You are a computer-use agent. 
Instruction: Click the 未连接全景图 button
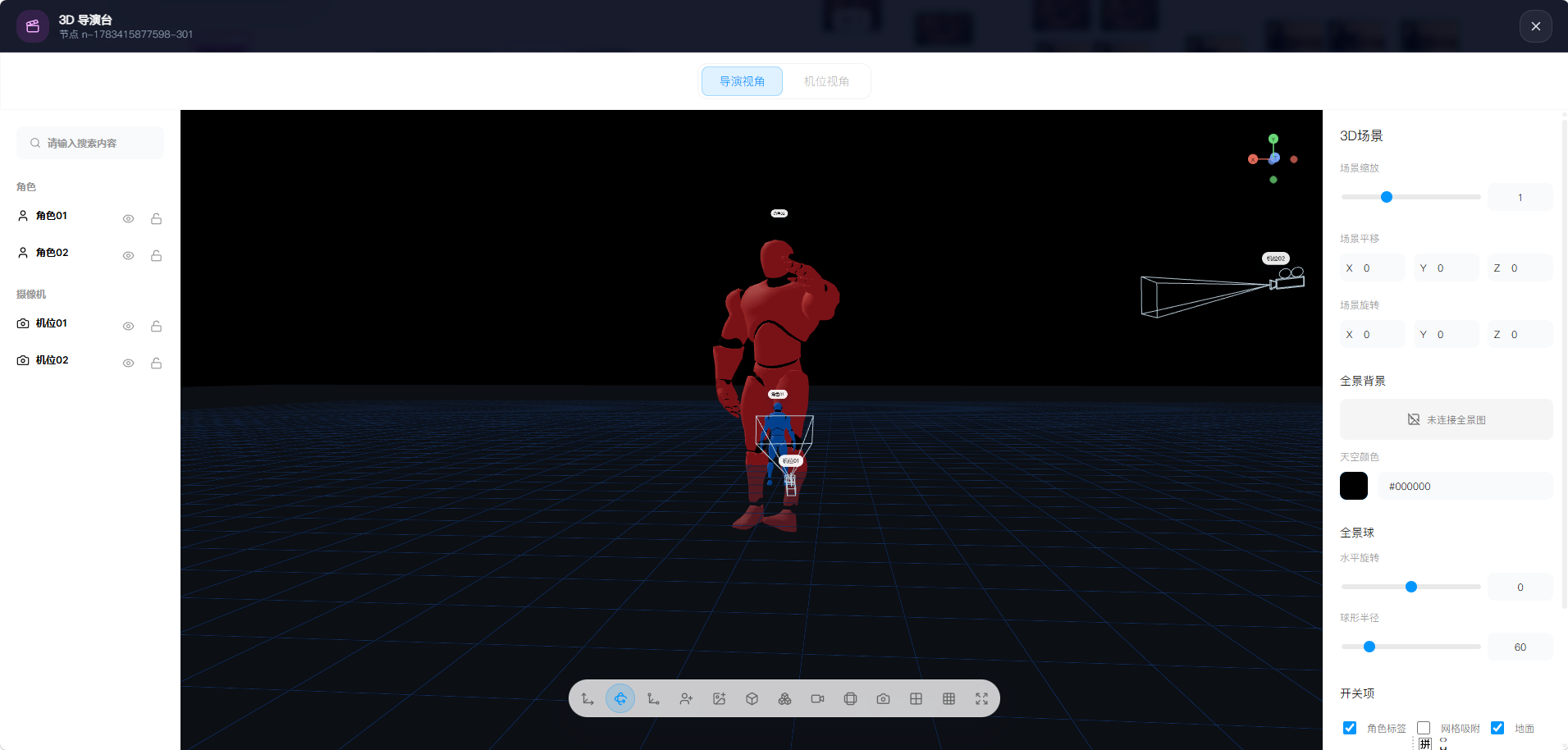[x=1446, y=419]
